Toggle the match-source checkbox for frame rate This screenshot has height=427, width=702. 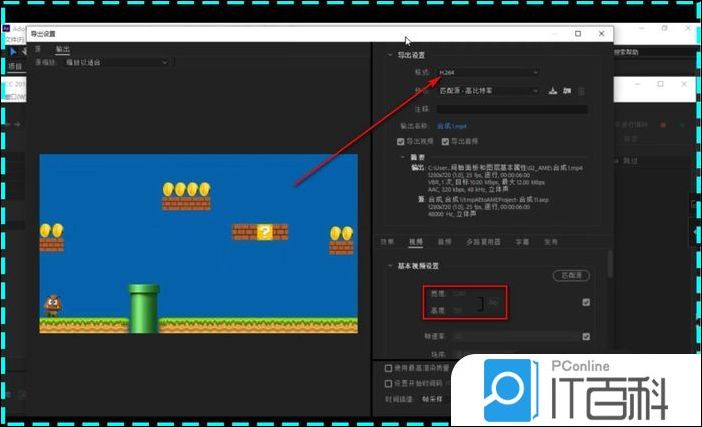(586, 337)
